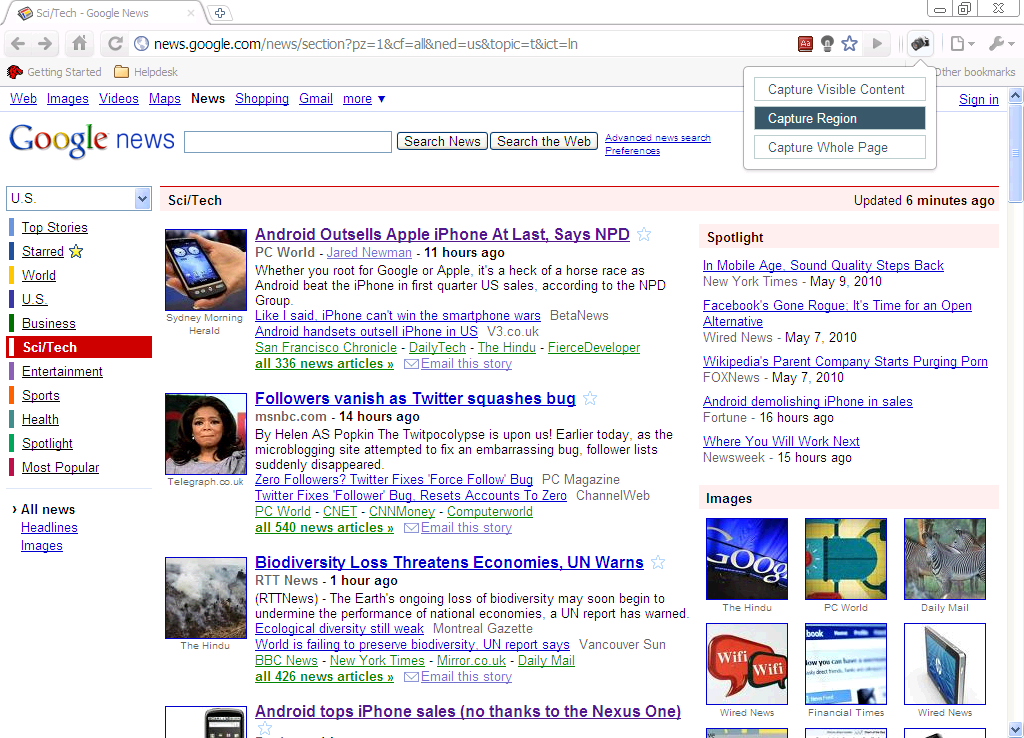Expand the 'All news' section
This screenshot has height=738, width=1024.
(x=44, y=509)
